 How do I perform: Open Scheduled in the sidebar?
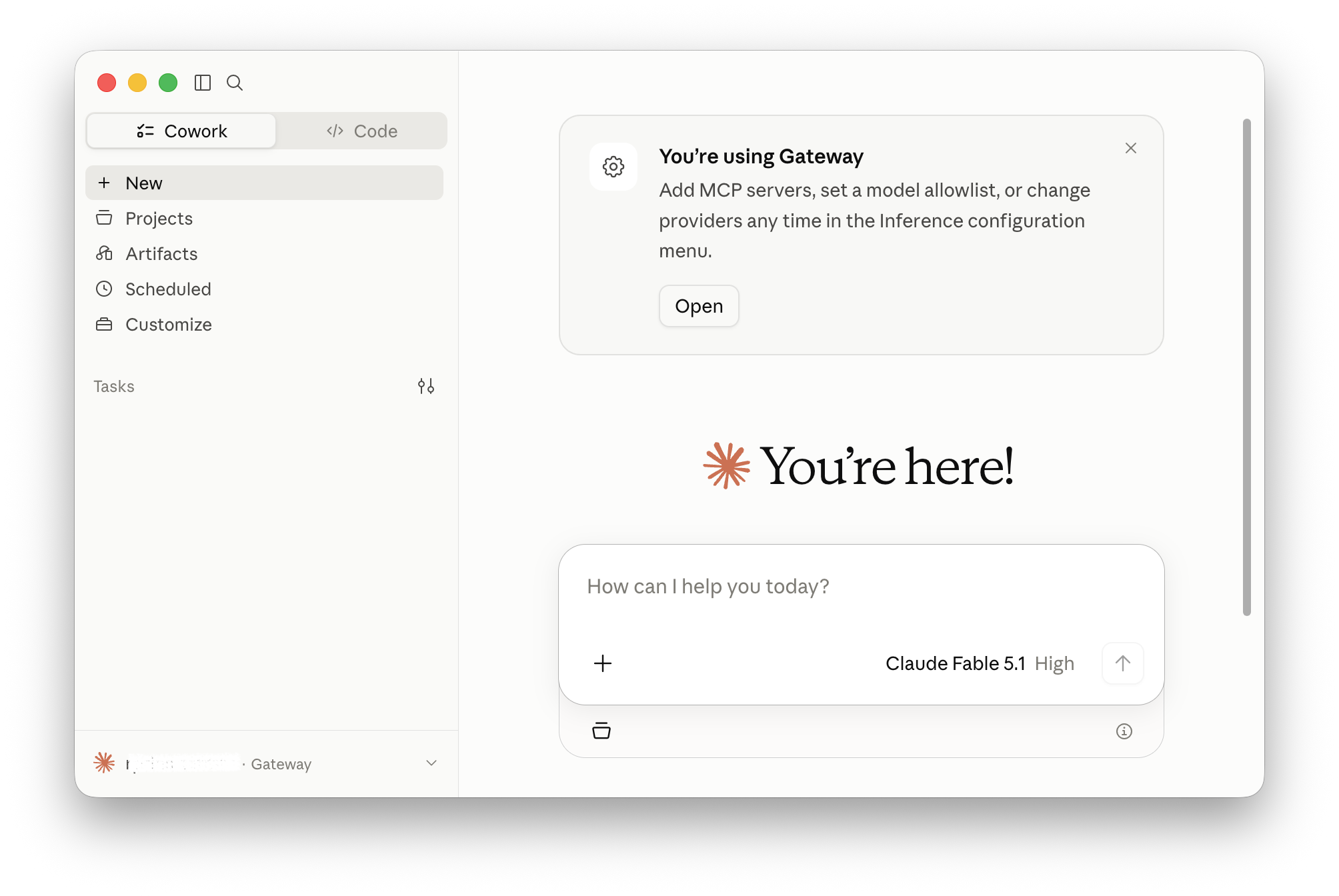pyautogui.click(x=264, y=289)
